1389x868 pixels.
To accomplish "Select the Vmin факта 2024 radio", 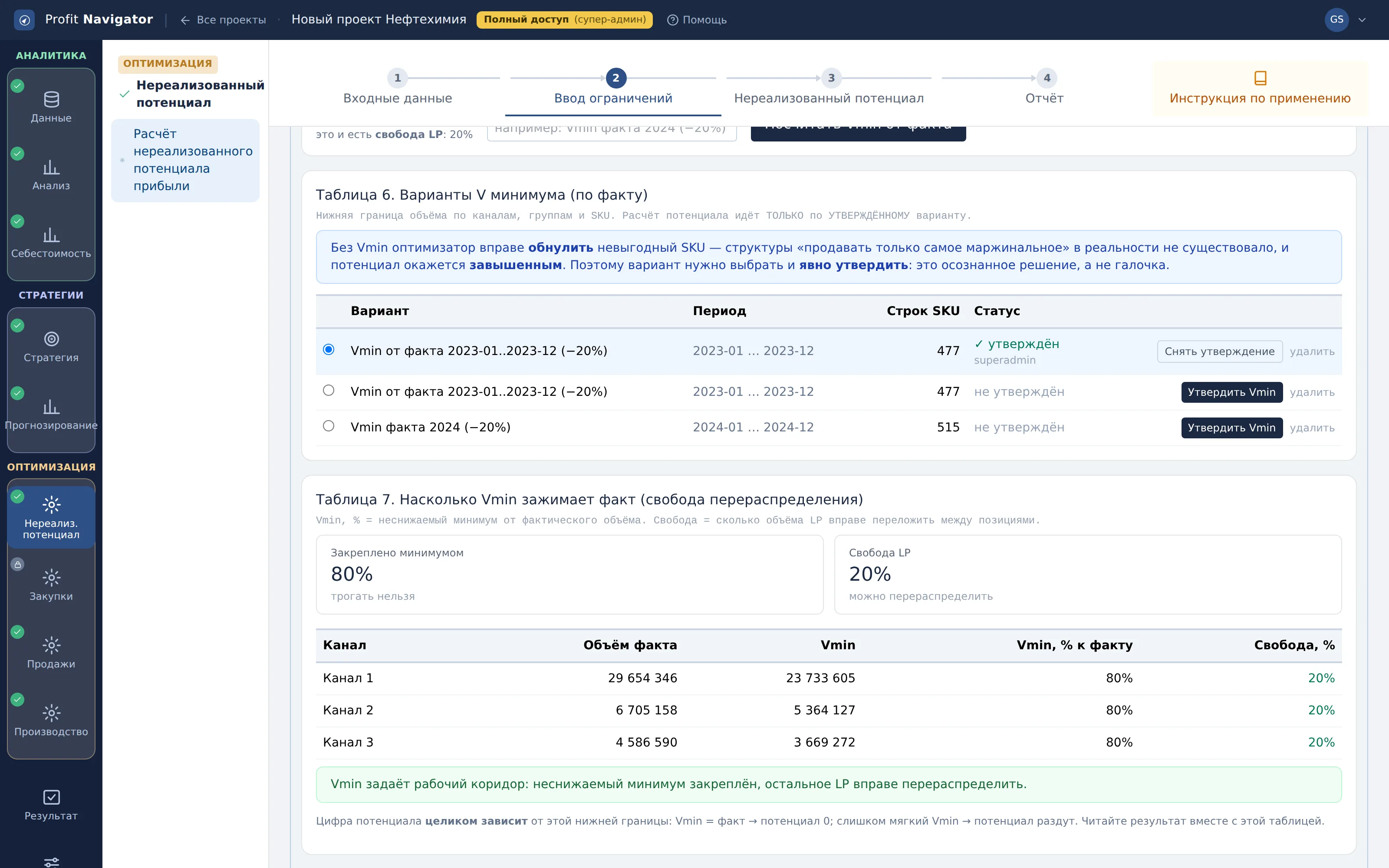I will point(328,426).
